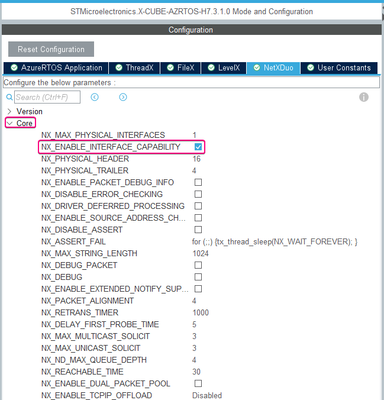
Task: Edit NX_RETRANS_TIMER value 1000
Action: tap(201, 313)
